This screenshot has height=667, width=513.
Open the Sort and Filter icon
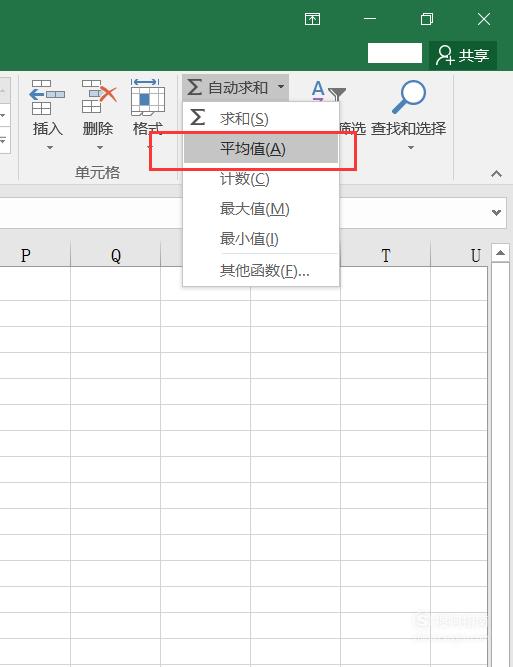click(x=328, y=91)
